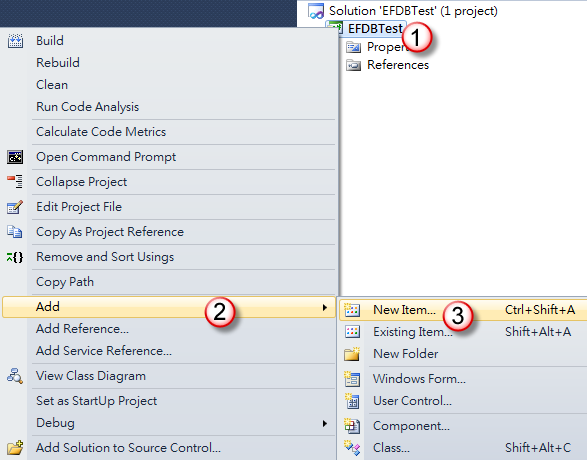The image size is (587, 460).
Task: Click the Class icon in submenu
Action: coord(352,448)
